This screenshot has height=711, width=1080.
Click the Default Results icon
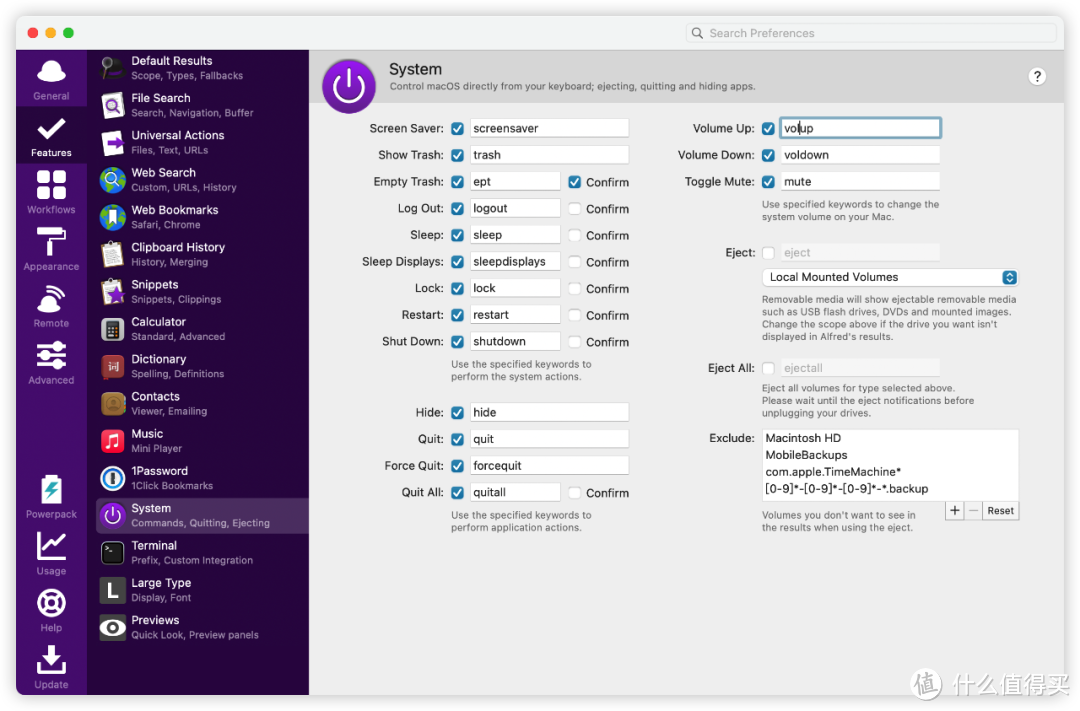pyautogui.click(x=112, y=68)
